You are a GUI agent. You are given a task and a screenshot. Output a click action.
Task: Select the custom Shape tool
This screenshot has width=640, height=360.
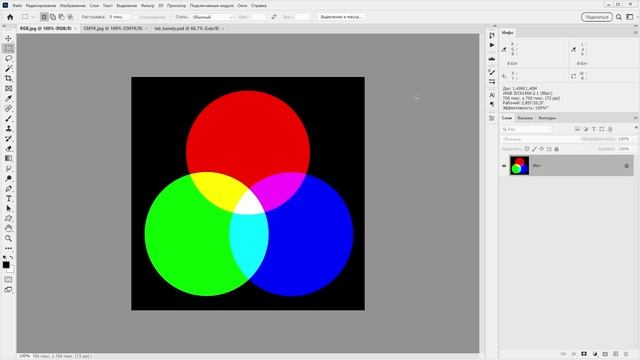pos(8,218)
